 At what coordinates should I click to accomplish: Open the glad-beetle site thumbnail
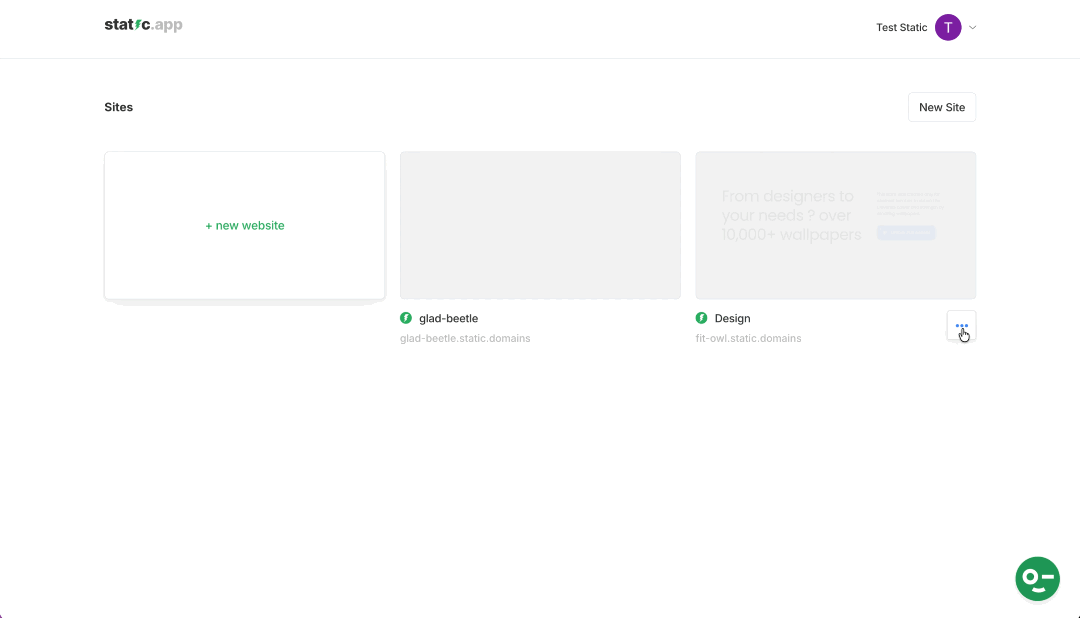pyautogui.click(x=540, y=225)
